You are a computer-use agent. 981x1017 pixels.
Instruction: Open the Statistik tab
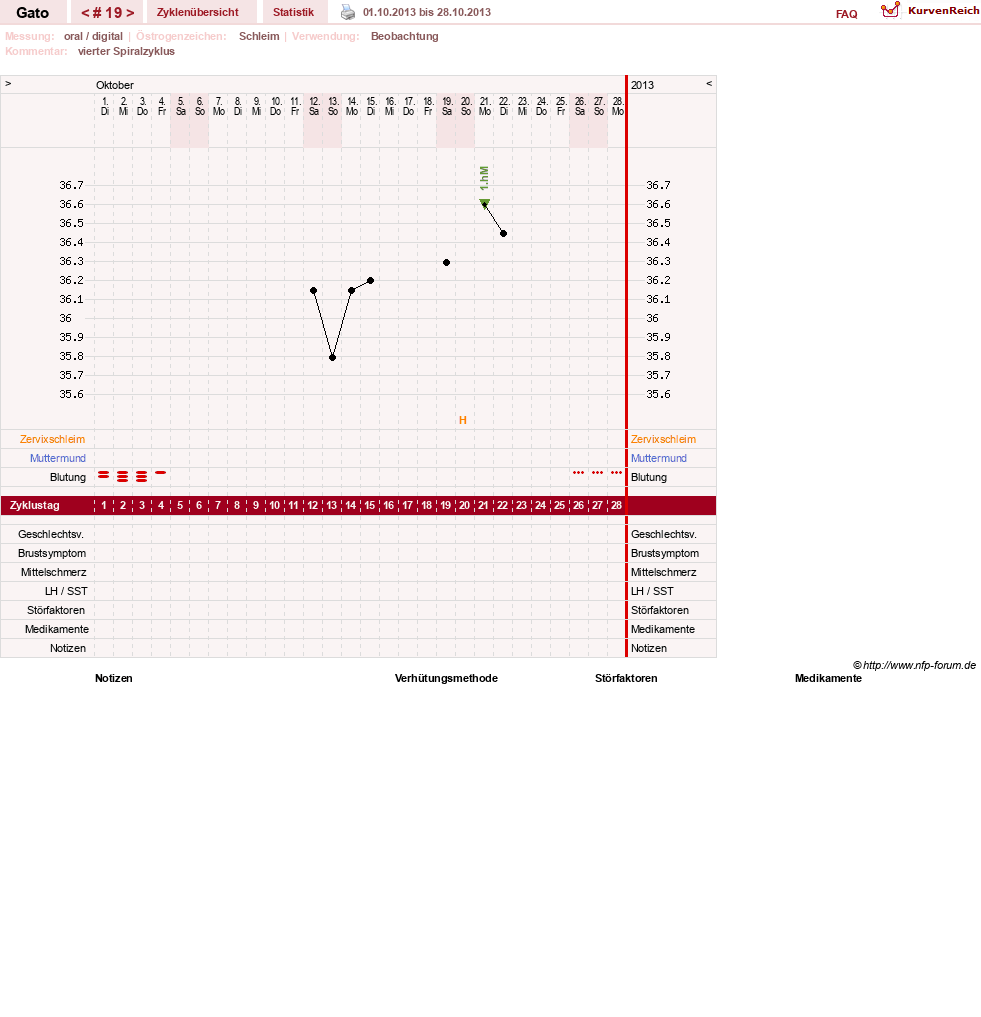click(293, 12)
